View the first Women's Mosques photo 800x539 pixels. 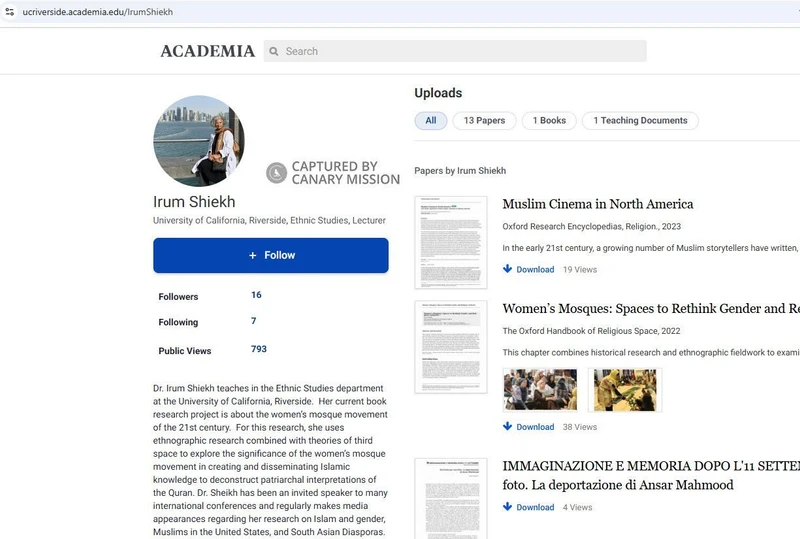coord(540,390)
